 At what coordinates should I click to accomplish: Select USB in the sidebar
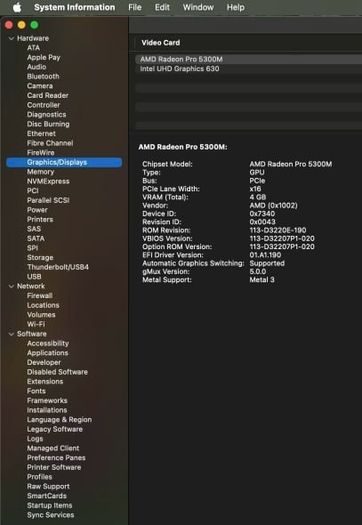point(34,277)
